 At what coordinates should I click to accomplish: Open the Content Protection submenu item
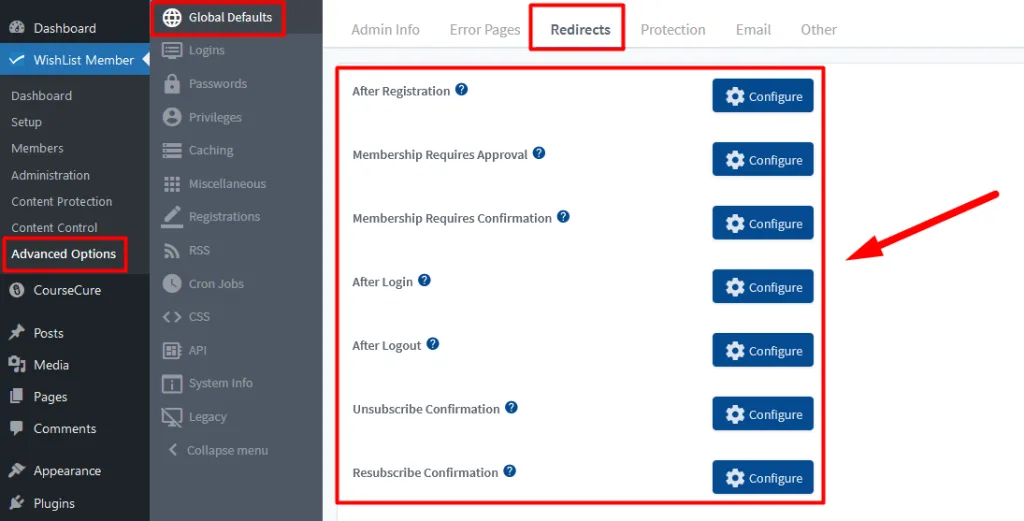point(61,201)
